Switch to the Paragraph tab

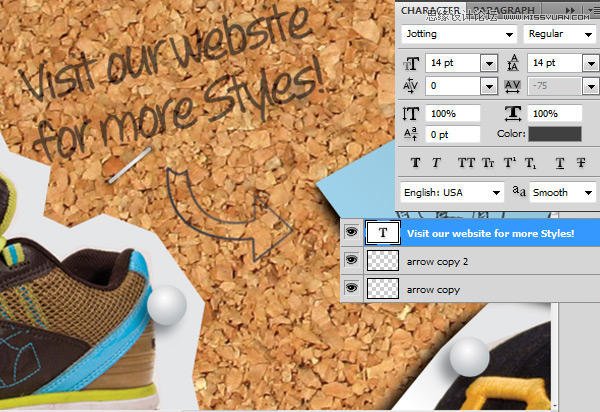coord(504,11)
